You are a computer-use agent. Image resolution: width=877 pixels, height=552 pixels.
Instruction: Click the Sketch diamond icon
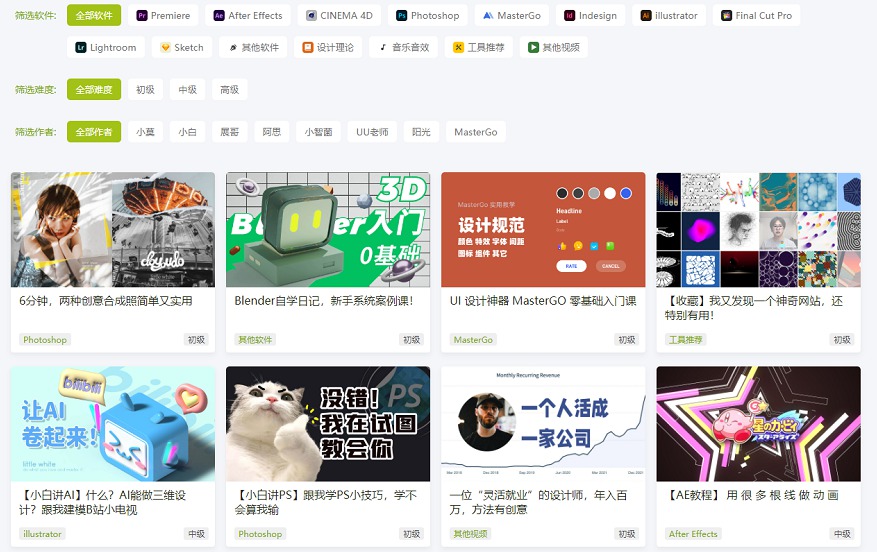165,48
